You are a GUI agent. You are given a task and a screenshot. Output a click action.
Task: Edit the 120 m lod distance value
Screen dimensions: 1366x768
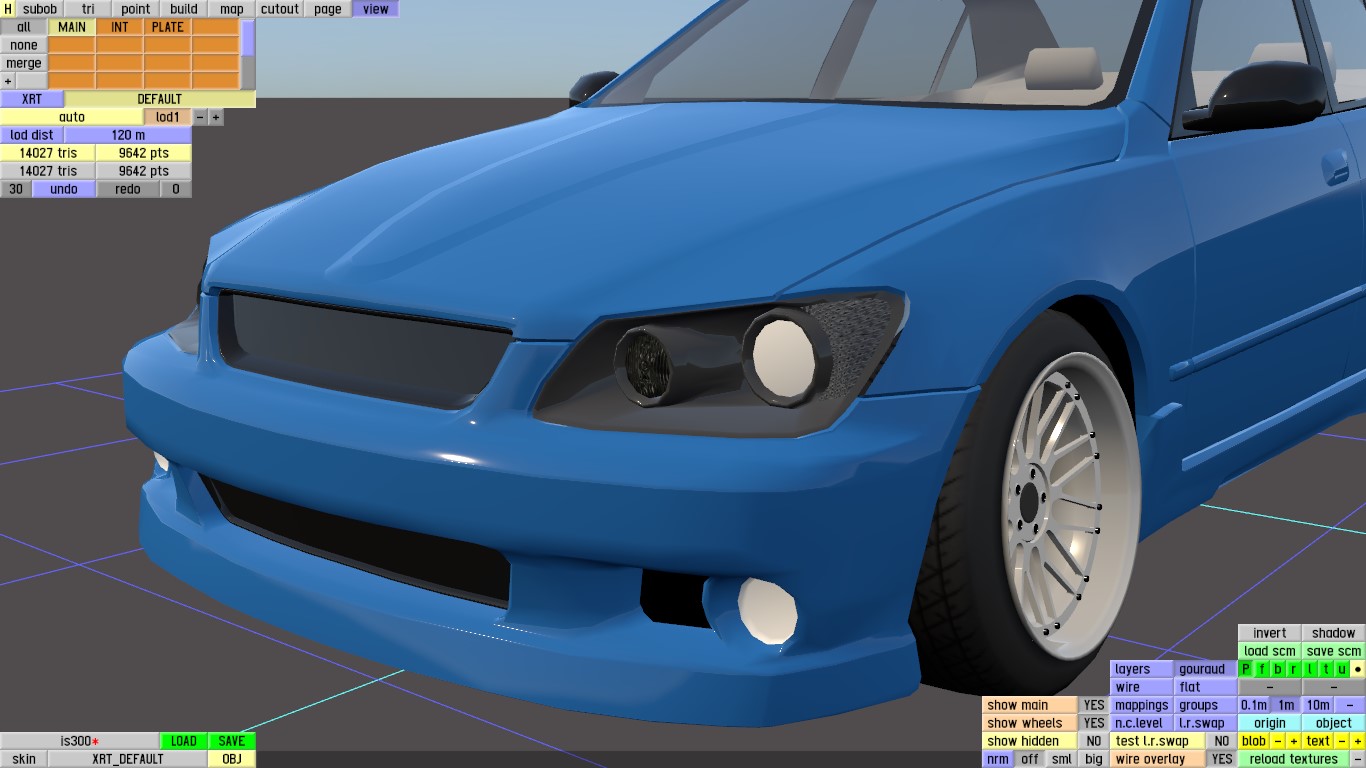[x=128, y=135]
